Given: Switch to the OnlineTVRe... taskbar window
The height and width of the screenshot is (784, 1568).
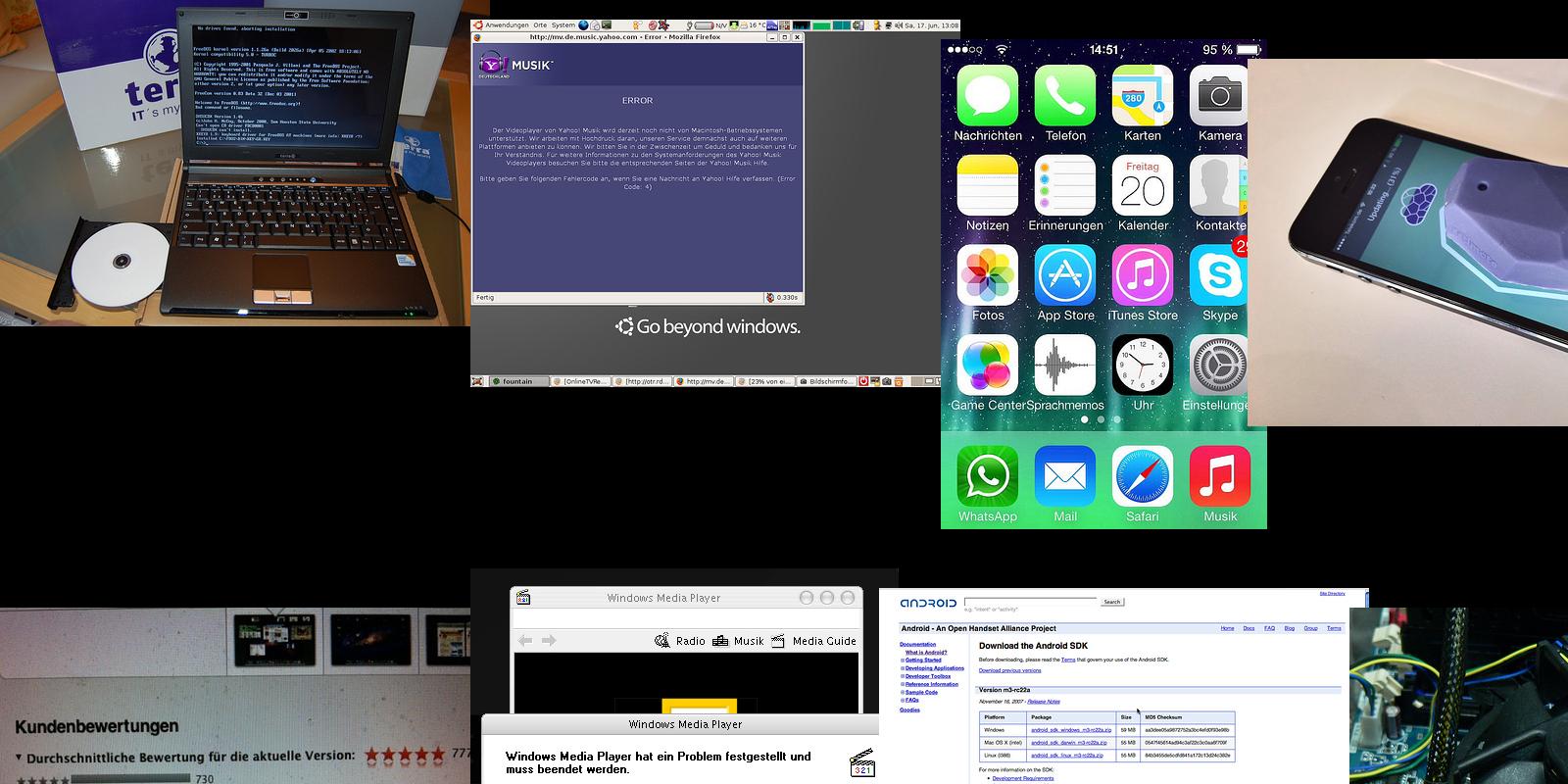Looking at the screenshot, I should pos(581,381).
